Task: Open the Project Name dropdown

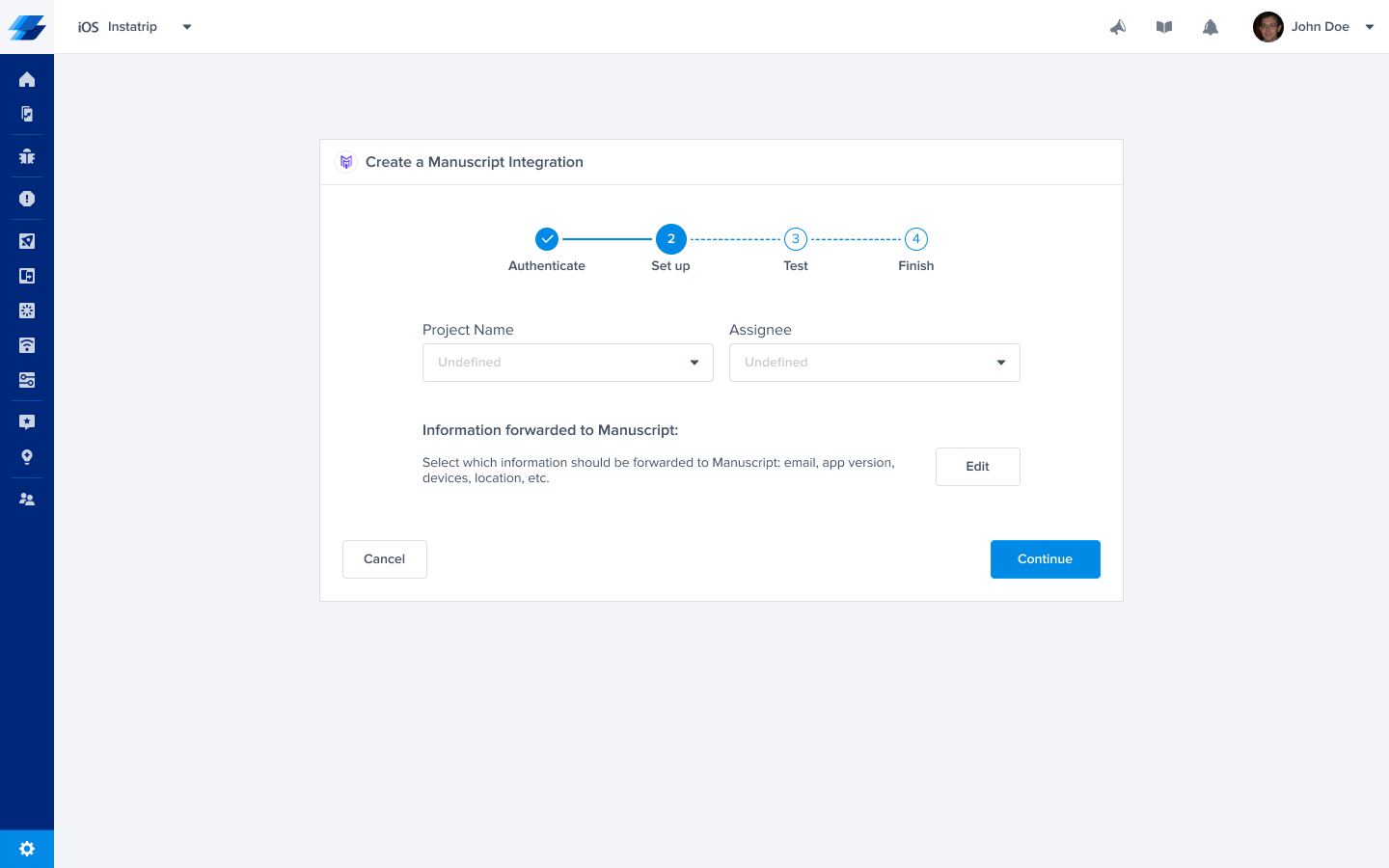Action: click(x=568, y=363)
